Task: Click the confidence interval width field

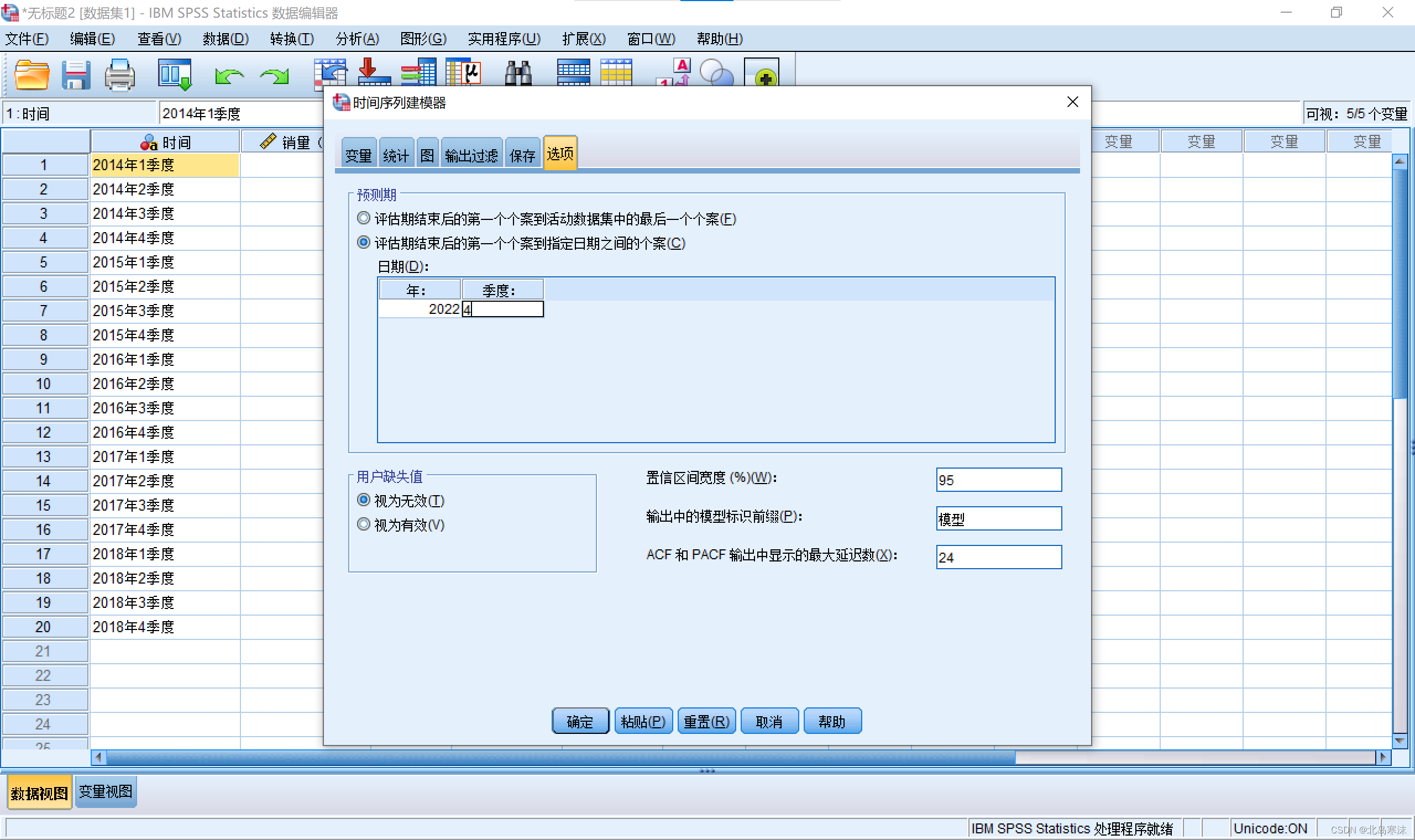Action: pyautogui.click(x=998, y=480)
